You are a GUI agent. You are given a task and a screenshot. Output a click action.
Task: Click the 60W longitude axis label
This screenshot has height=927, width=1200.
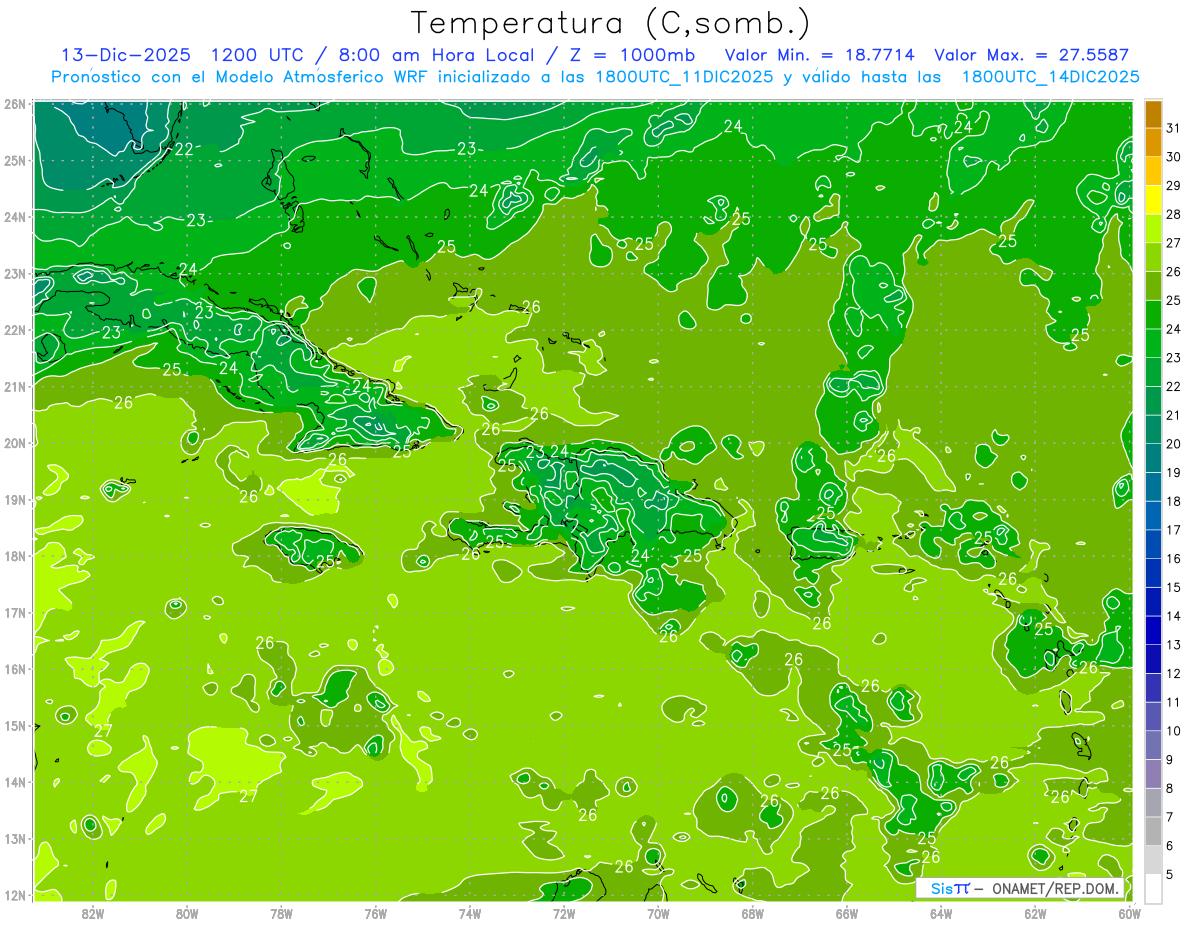[x=1129, y=914]
